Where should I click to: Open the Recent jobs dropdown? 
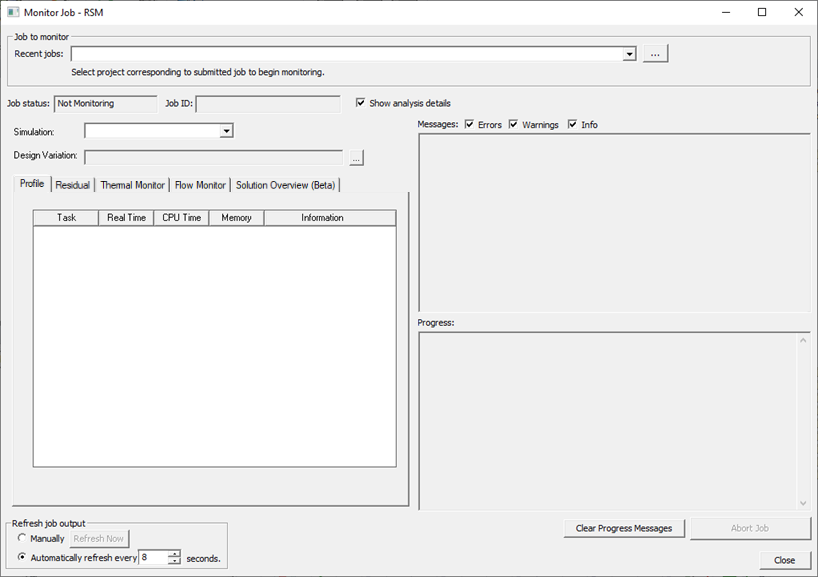629,53
